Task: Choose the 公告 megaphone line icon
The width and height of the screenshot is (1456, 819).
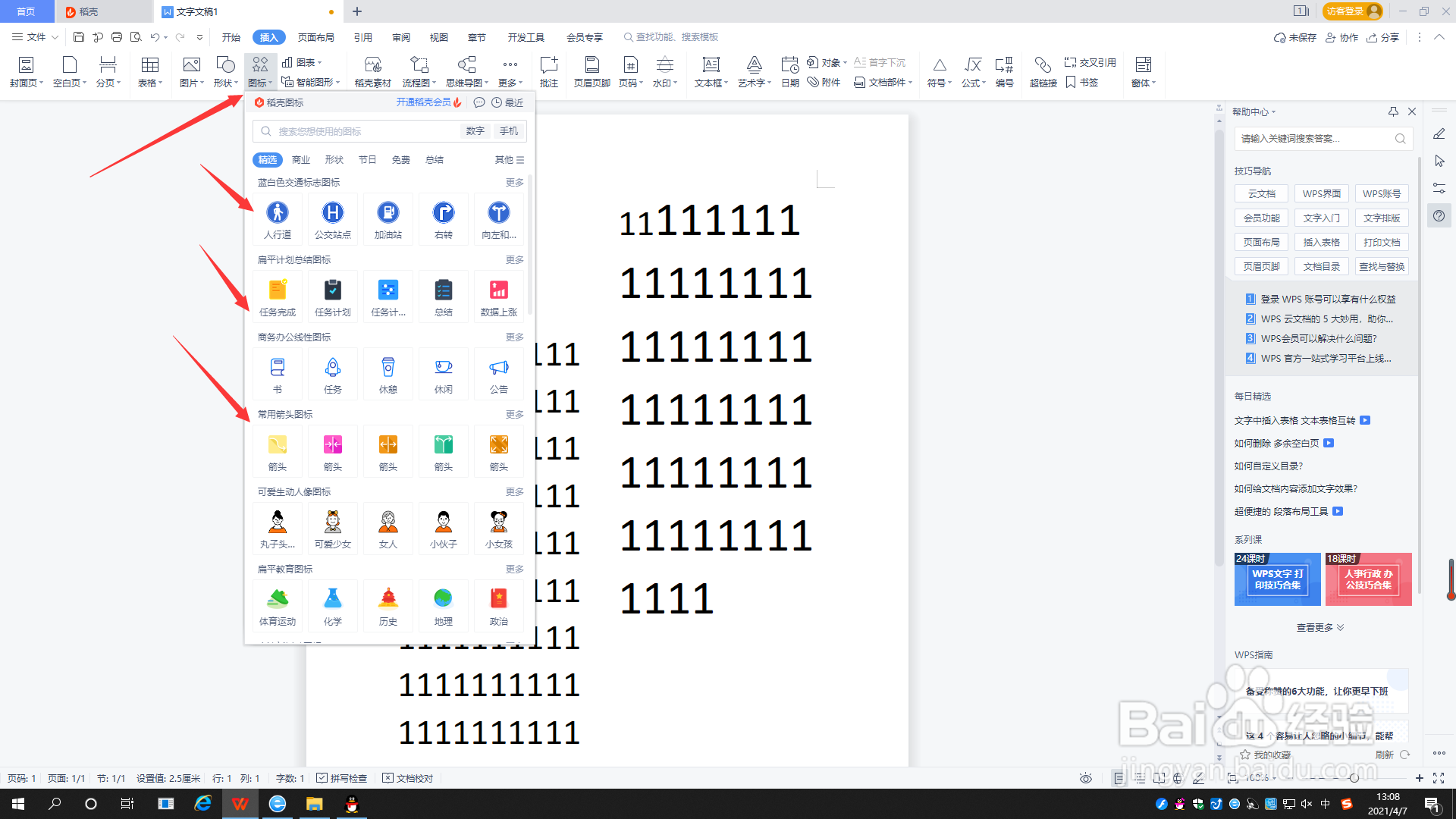Action: coord(498,373)
